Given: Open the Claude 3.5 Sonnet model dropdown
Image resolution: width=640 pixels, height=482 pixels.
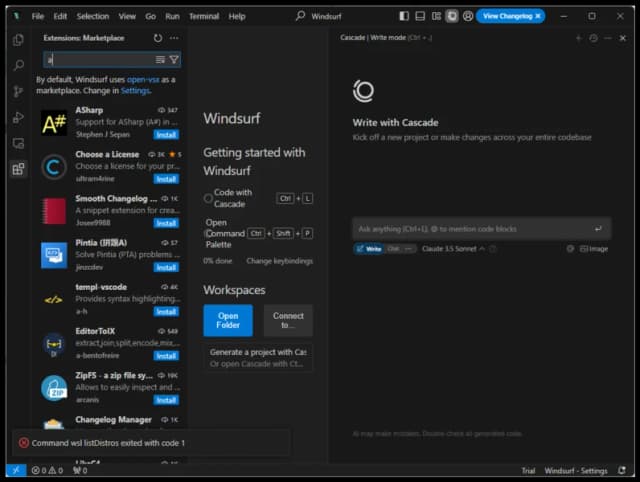Looking at the screenshot, I should tap(453, 249).
